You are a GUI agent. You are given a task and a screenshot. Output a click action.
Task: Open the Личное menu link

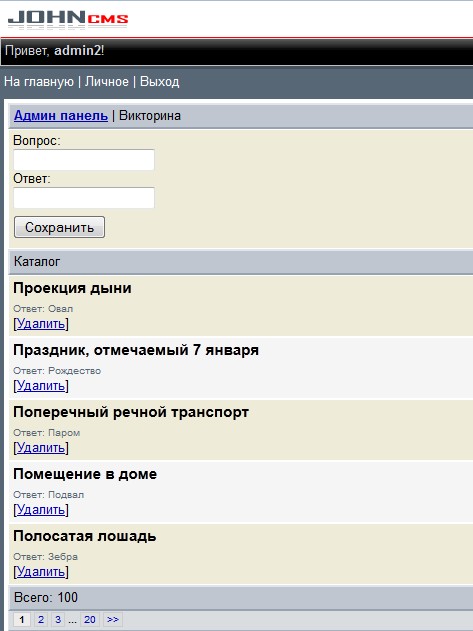(x=107, y=82)
